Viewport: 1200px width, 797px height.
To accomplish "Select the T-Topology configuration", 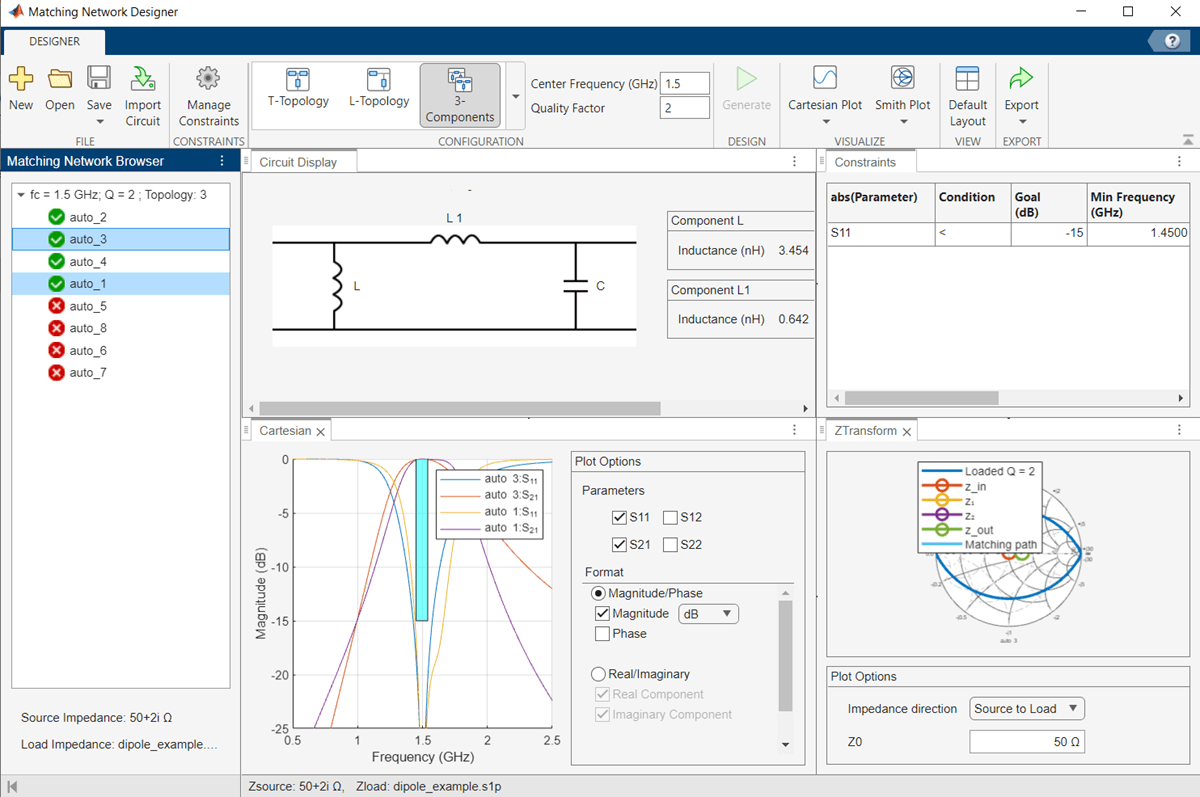I will click(x=298, y=80).
